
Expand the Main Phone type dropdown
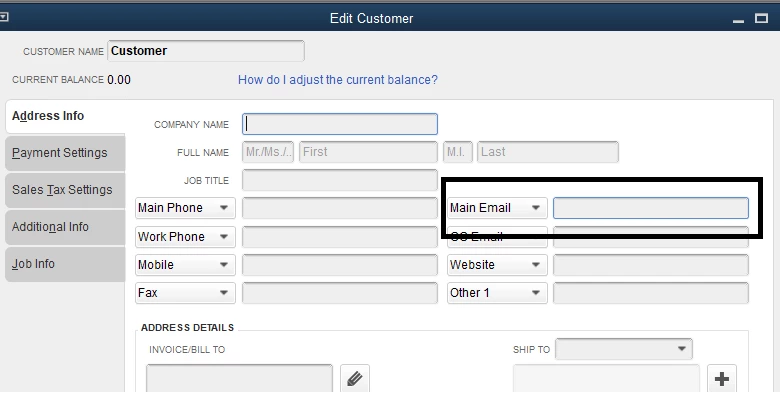(185, 208)
